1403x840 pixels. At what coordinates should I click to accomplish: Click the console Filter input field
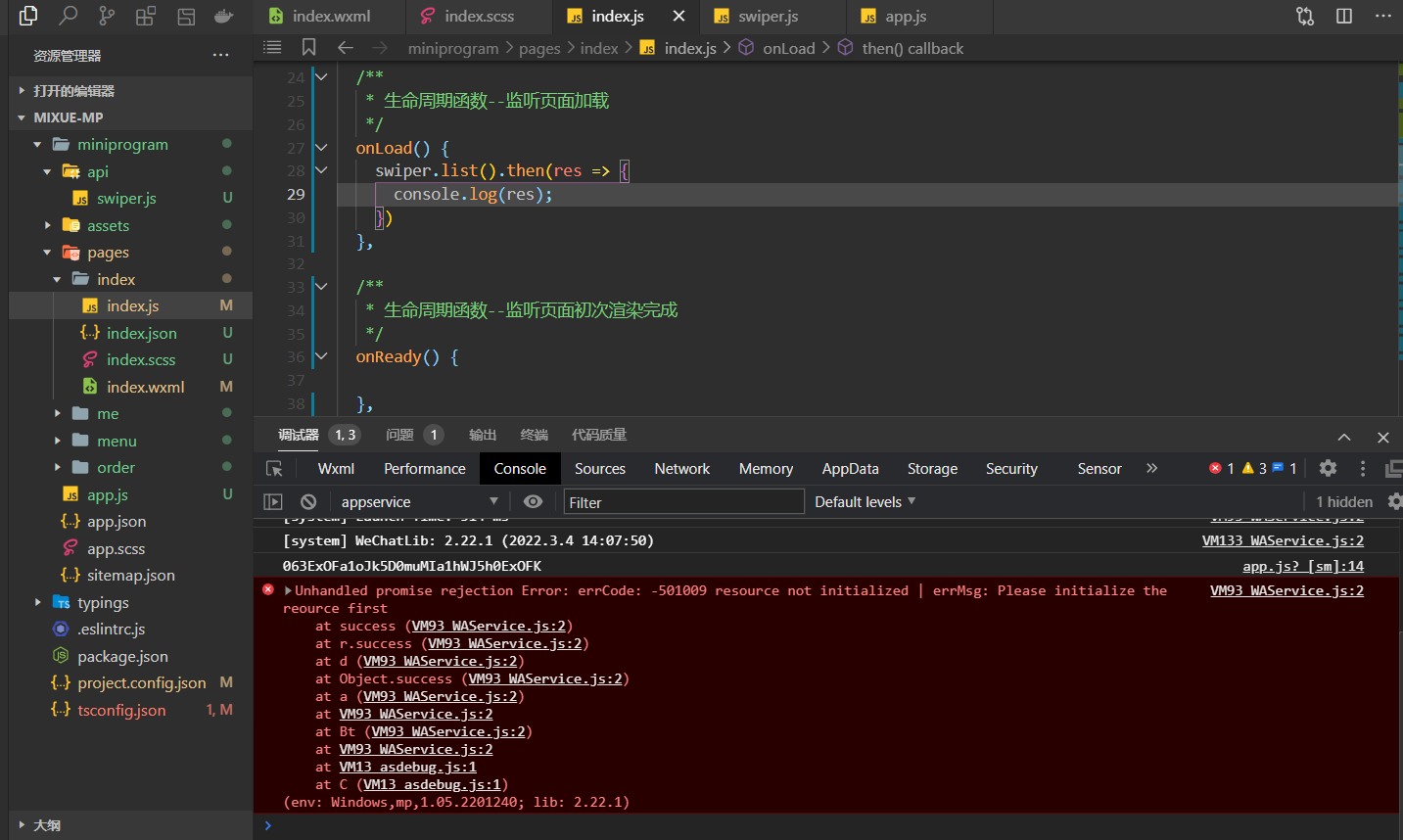coord(683,502)
